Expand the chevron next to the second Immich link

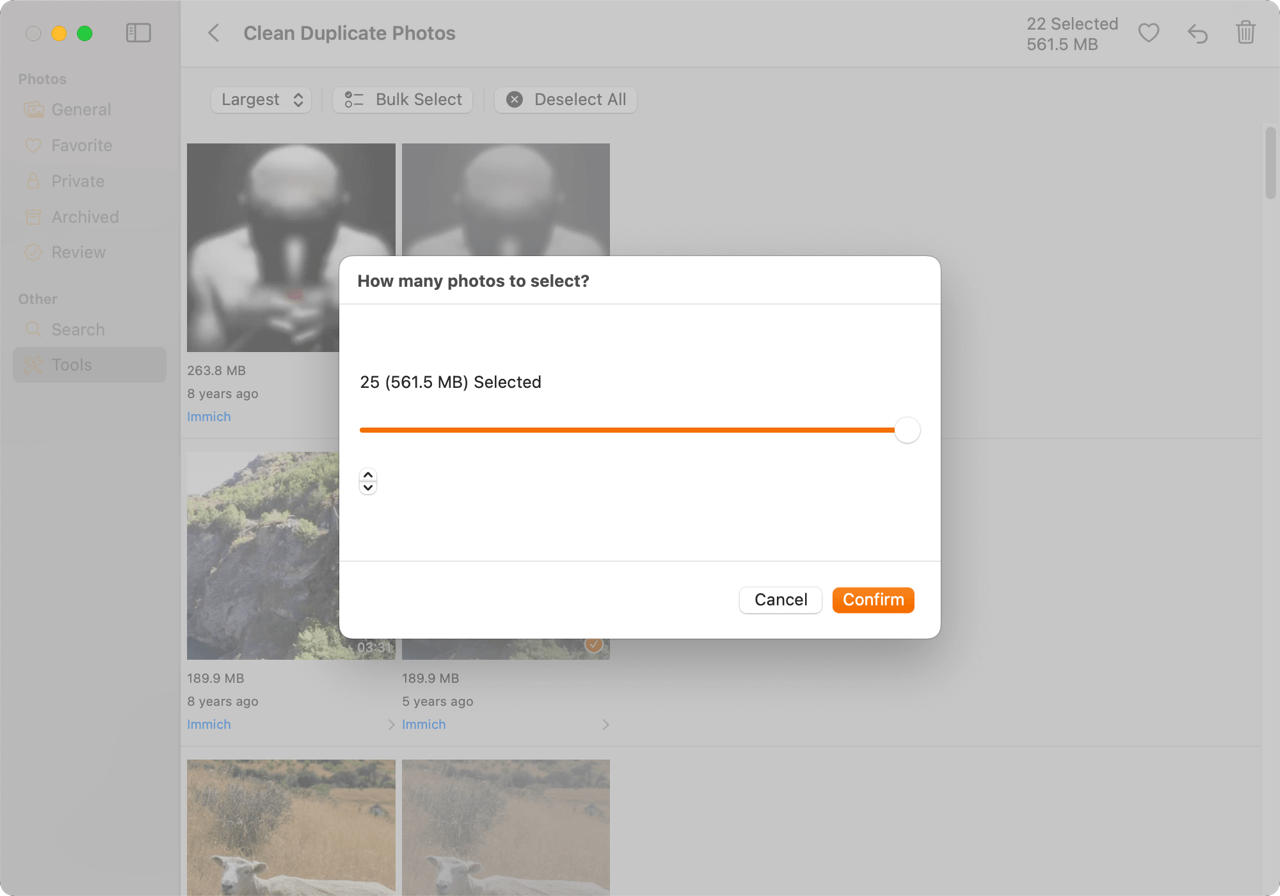tap(606, 724)
